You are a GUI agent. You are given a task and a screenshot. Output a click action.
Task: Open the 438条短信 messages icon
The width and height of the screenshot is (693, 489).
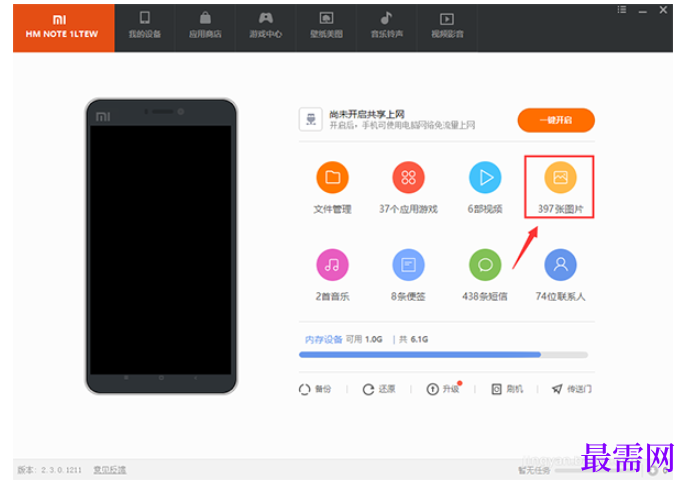(485, 265)
